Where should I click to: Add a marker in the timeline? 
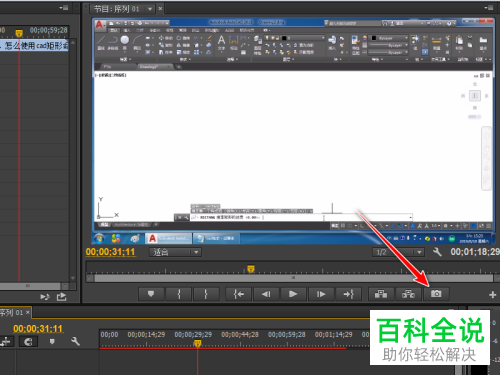[x=52, y=342]
